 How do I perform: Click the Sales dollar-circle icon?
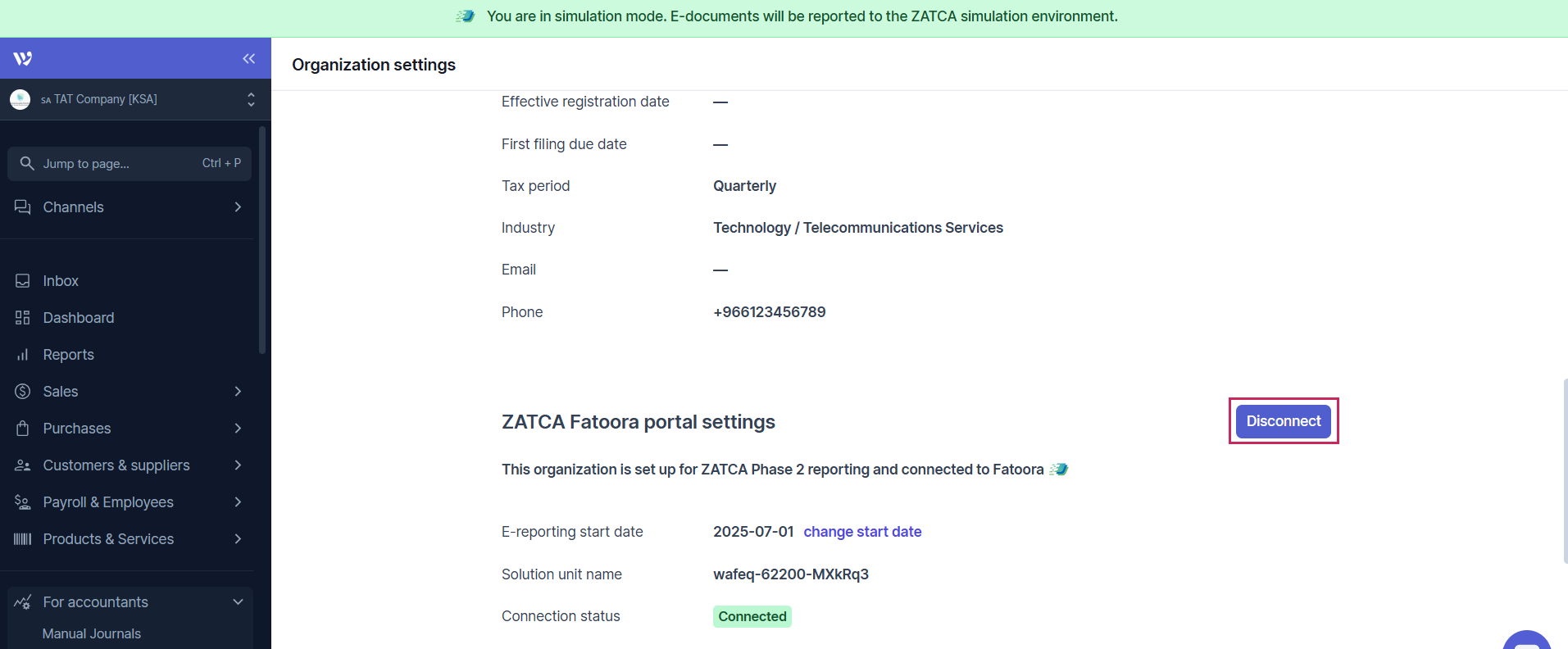23,392
